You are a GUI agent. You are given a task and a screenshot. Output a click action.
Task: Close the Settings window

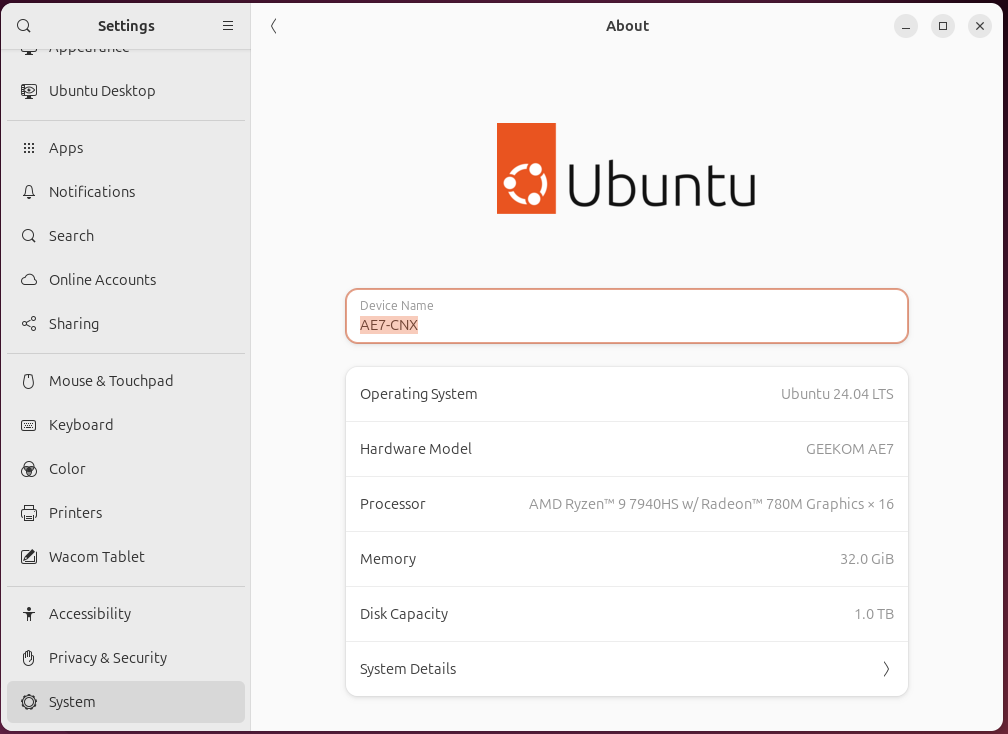pyautogui.click(x=980, y=26)
